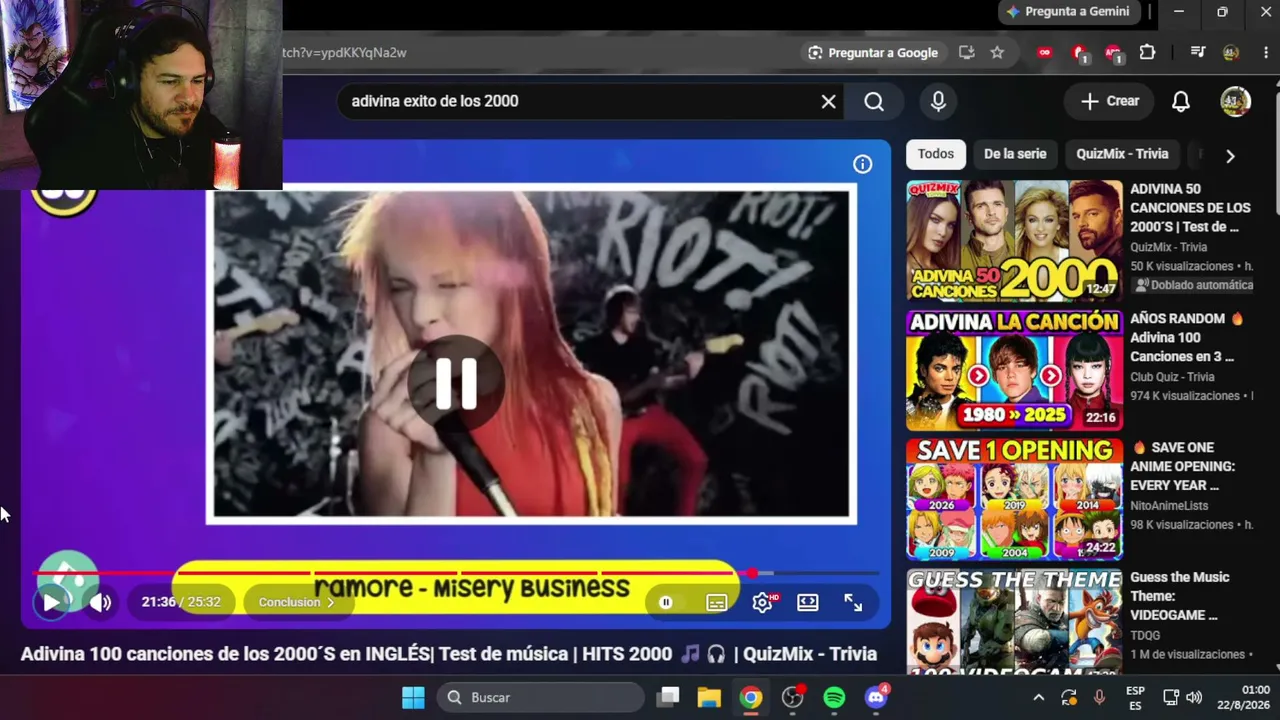Select the Todos filter chip
The width and height of the screenshot is (1280, 720).
[x=936, y=154]
